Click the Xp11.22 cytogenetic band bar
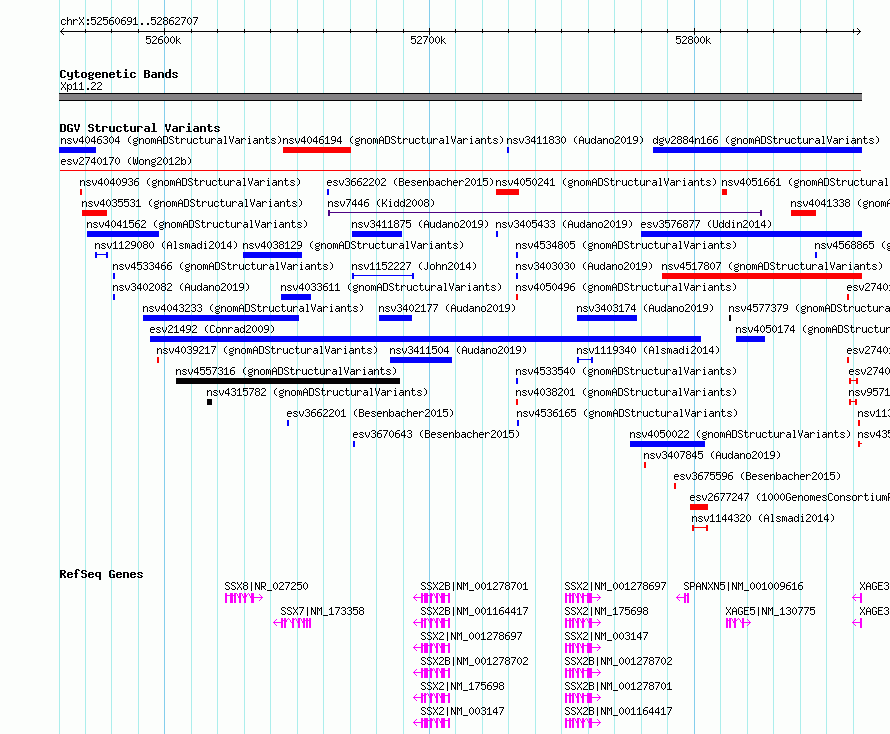The image size is (890, 734). coord(460,97)
